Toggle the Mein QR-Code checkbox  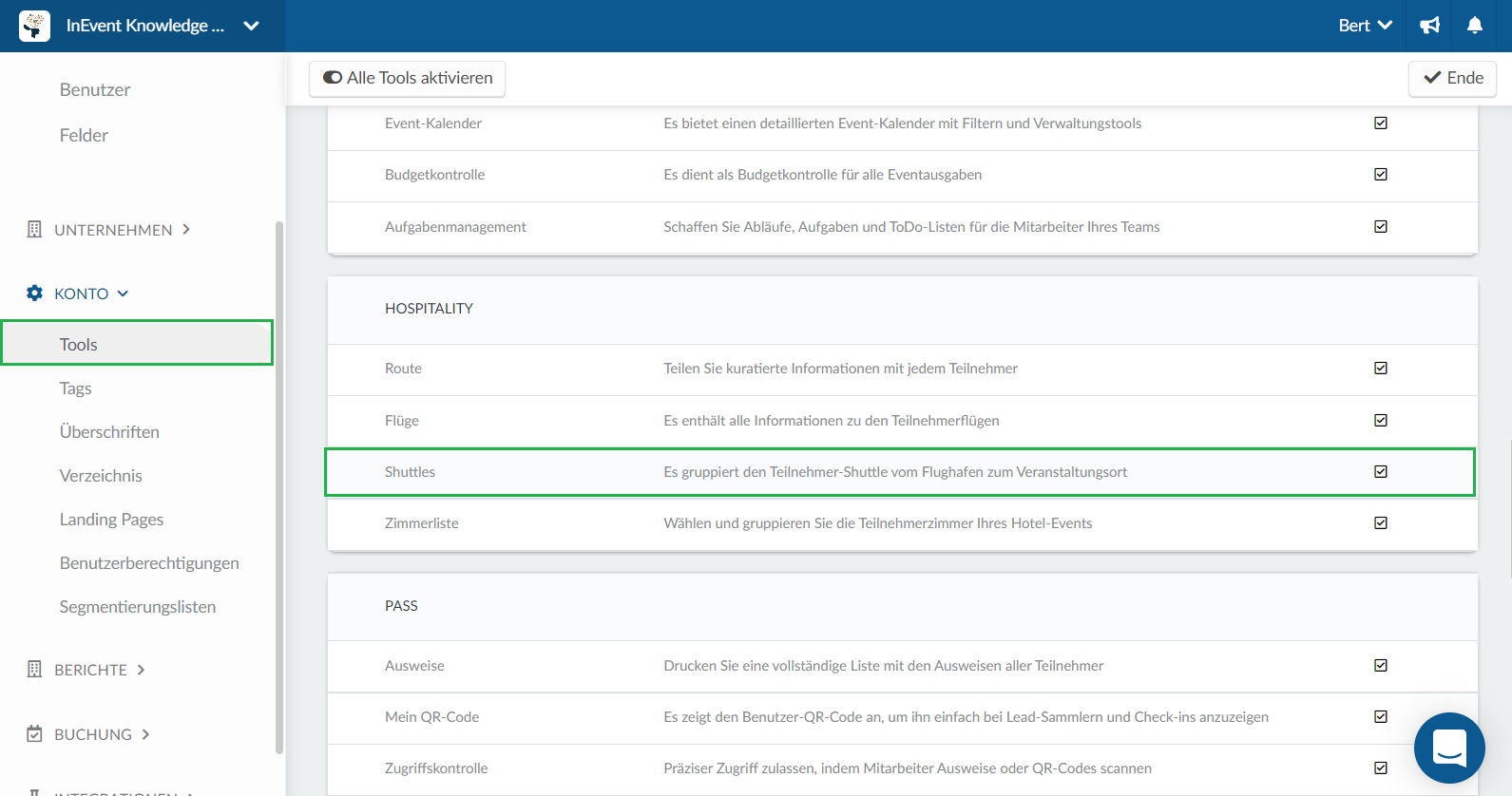[1381, 716]
